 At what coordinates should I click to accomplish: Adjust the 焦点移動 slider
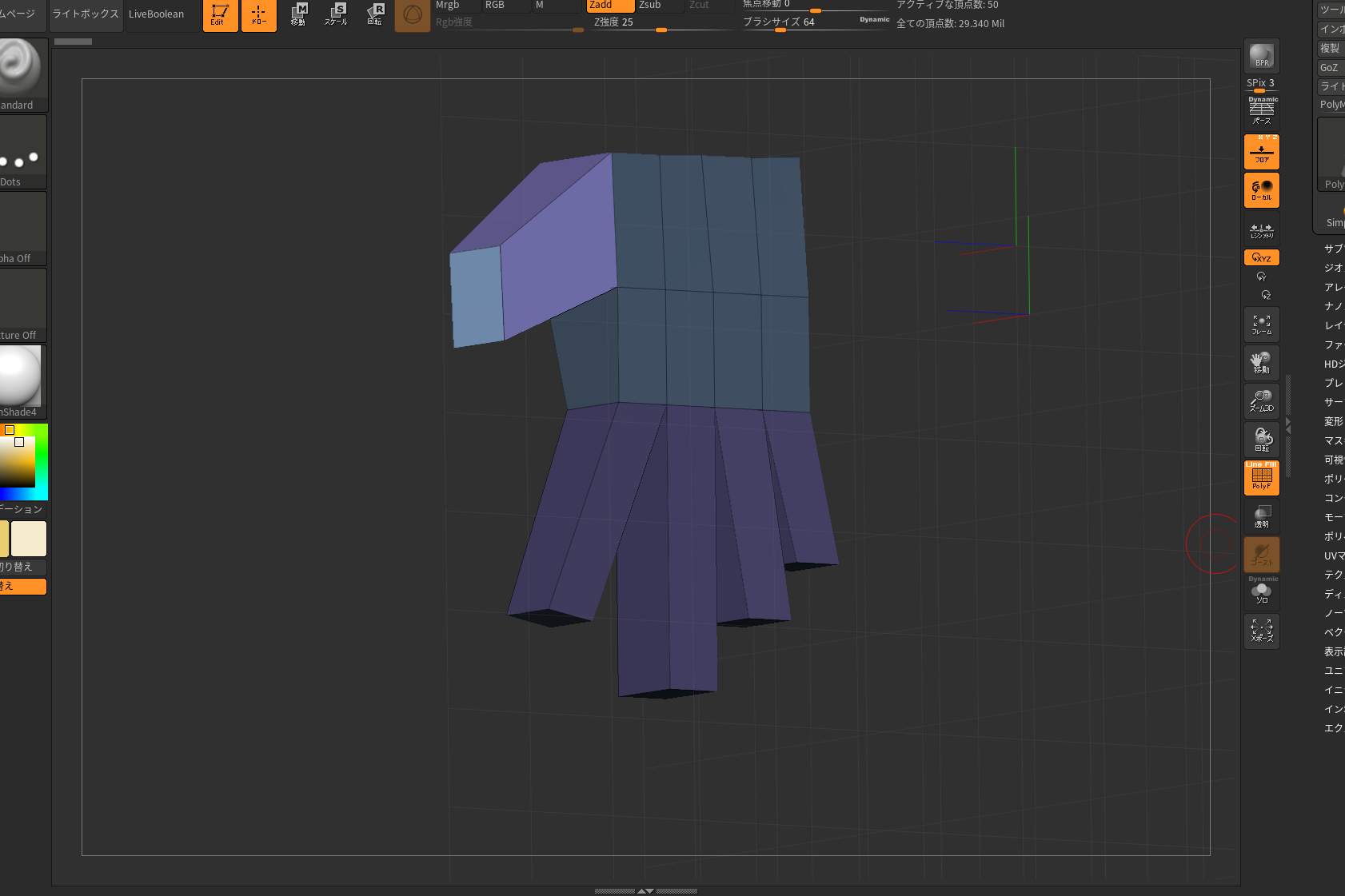coord(816,6)
